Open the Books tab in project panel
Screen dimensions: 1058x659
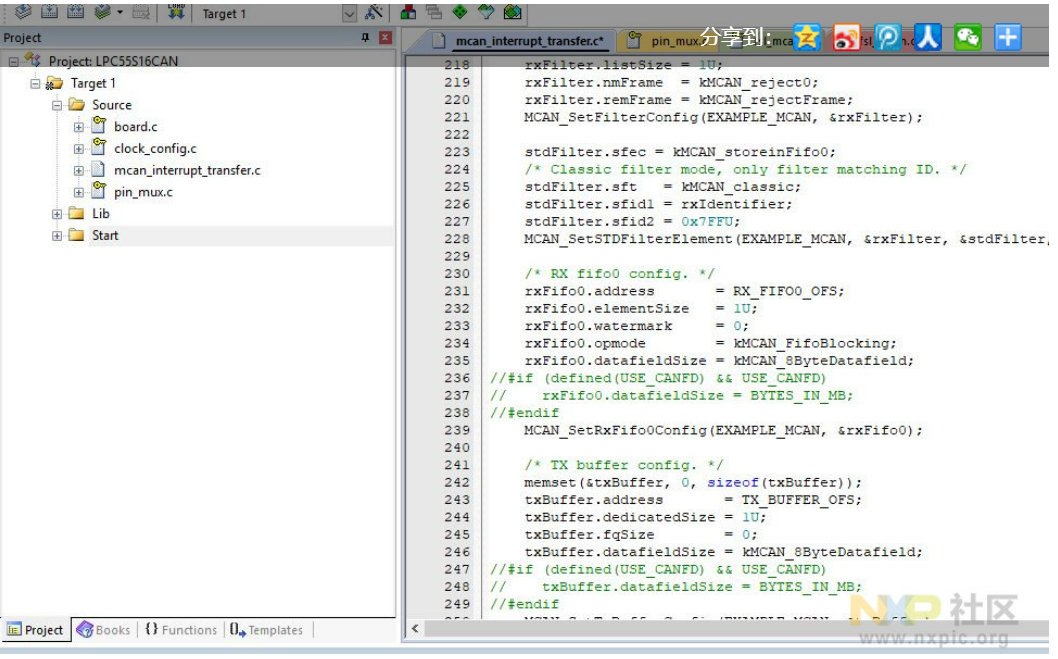pyautogui.click(x=104, y=630)
